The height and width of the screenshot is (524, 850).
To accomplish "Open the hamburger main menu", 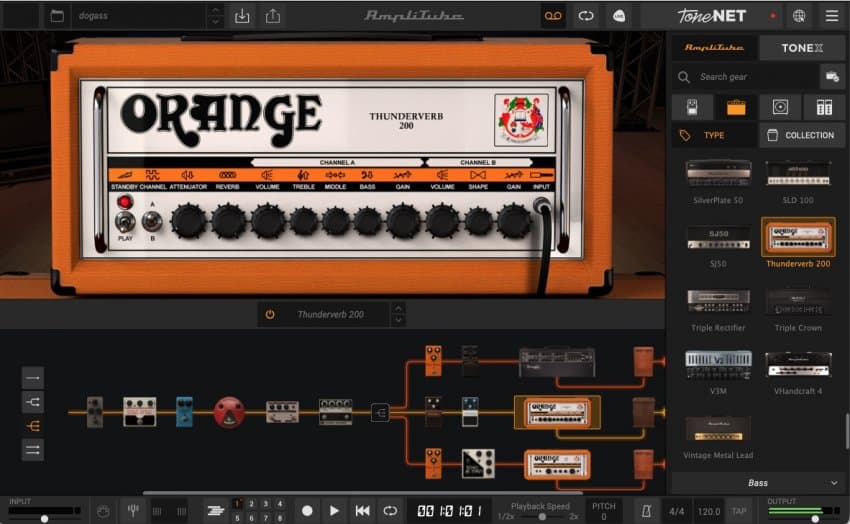I will pos(831,16).
